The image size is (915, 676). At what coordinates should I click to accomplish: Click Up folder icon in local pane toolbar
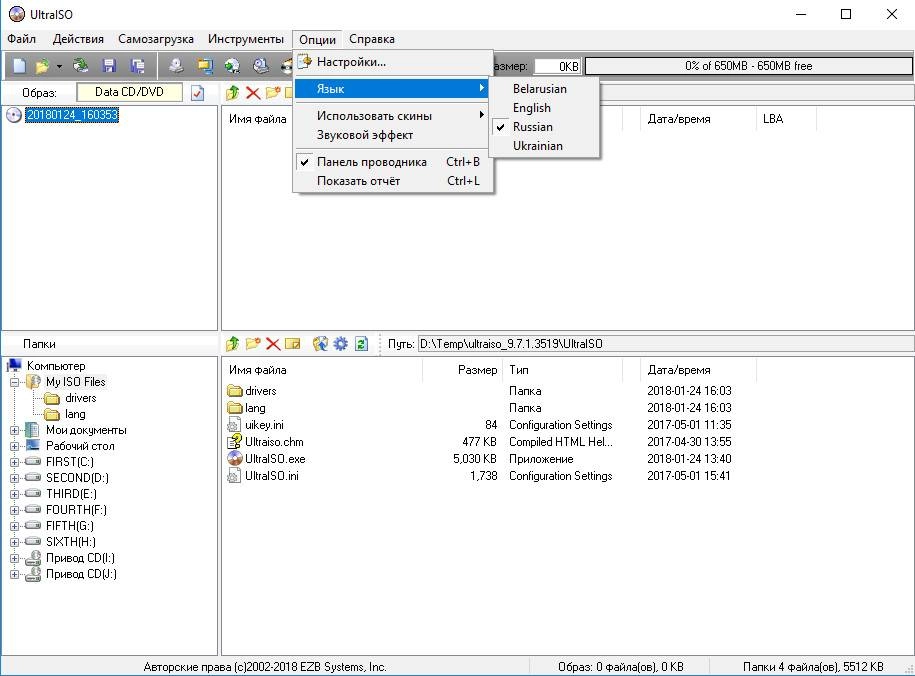tap(233, 343)
